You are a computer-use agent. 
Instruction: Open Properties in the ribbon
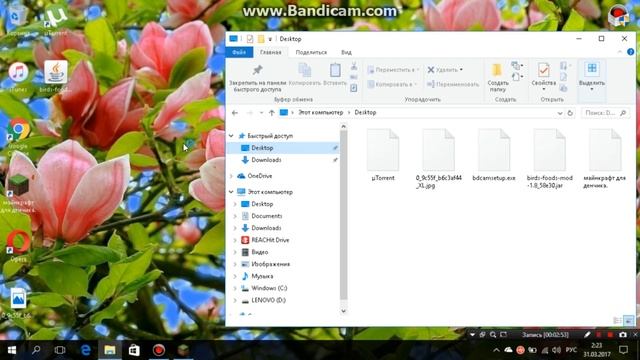tap(544, 77)
